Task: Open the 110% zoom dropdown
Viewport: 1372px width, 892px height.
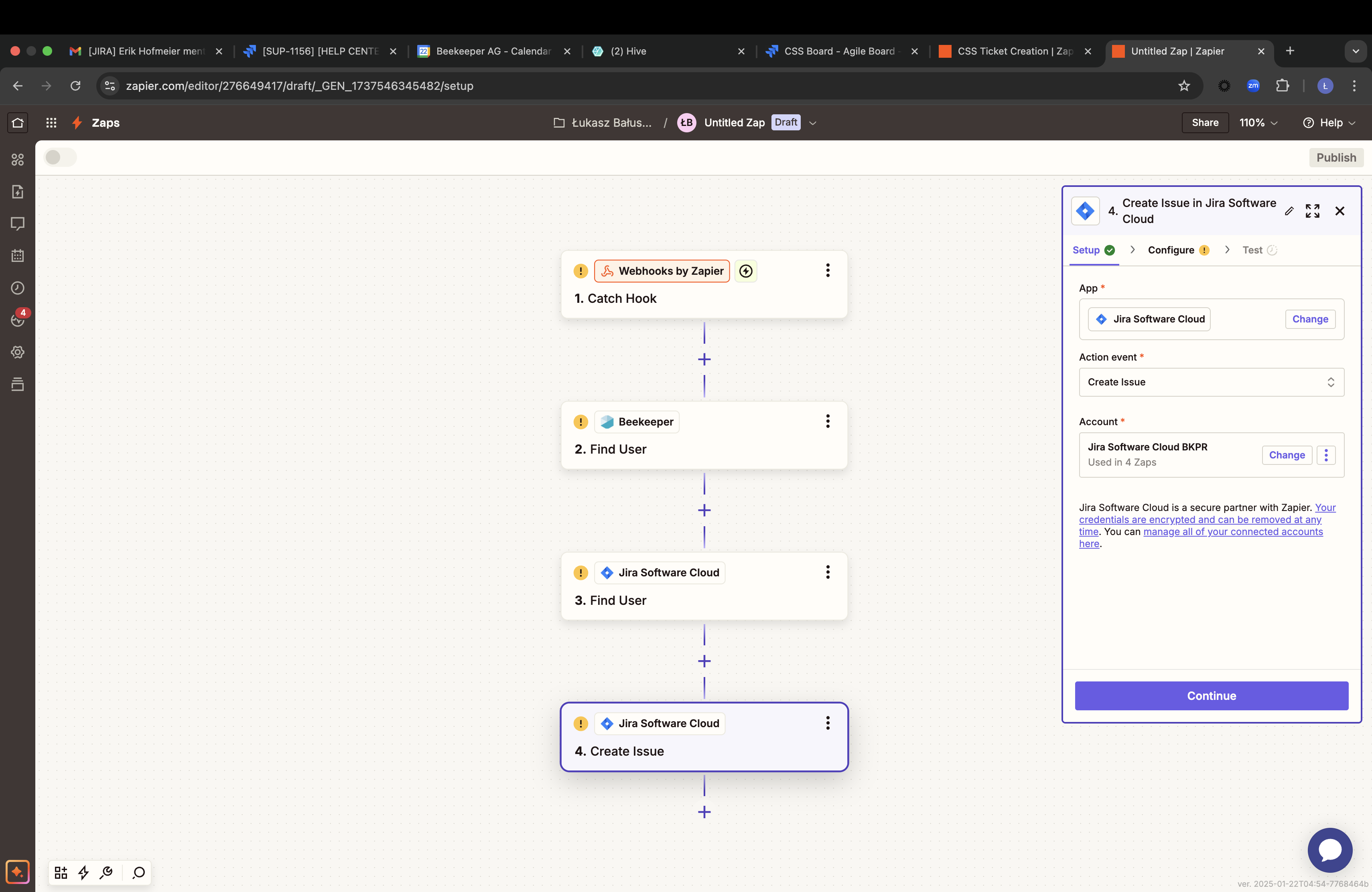Action: (1258, 123)
